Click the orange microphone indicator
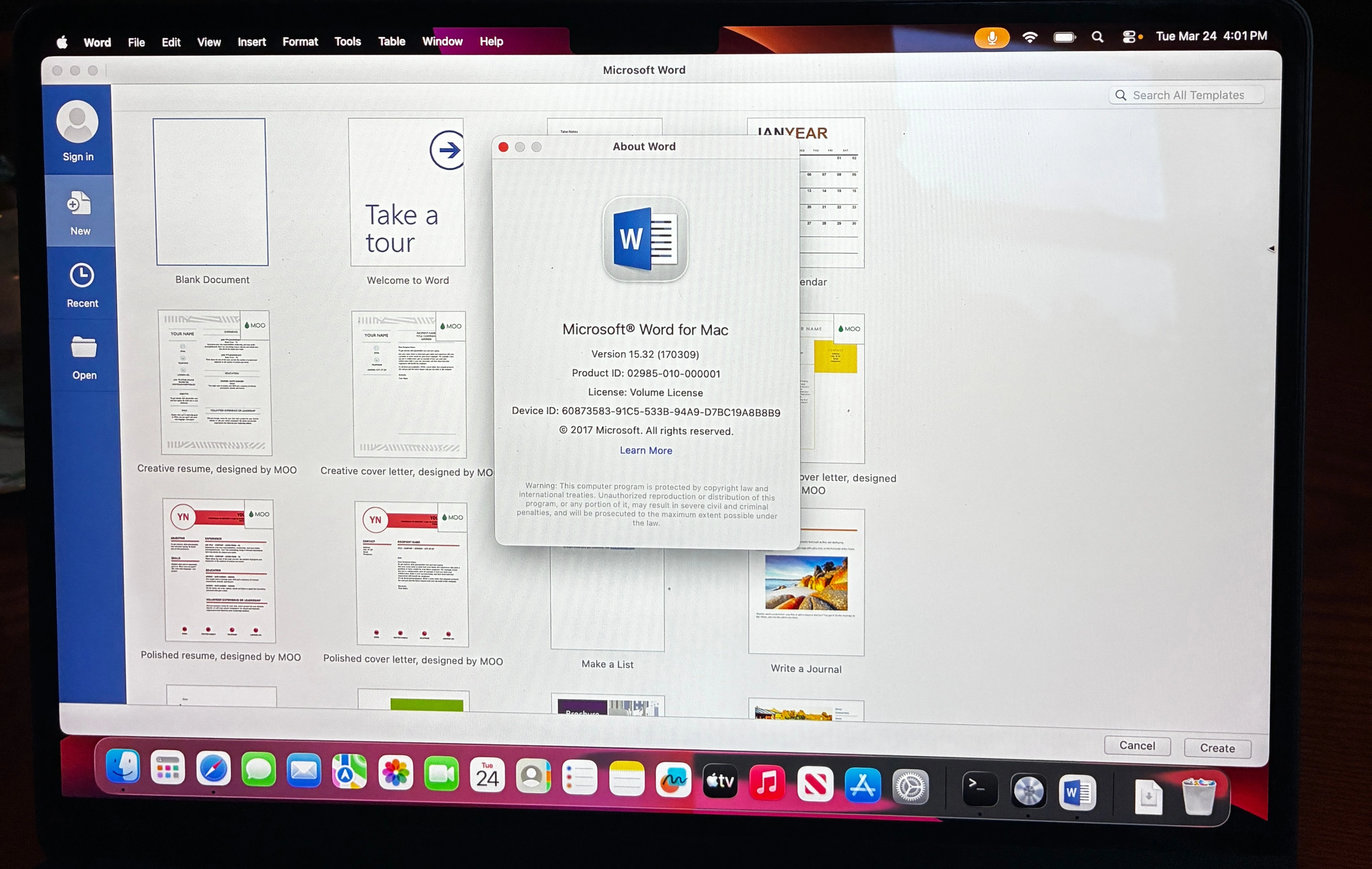This screenshot has width=1372, height=869. click(991, 38)
